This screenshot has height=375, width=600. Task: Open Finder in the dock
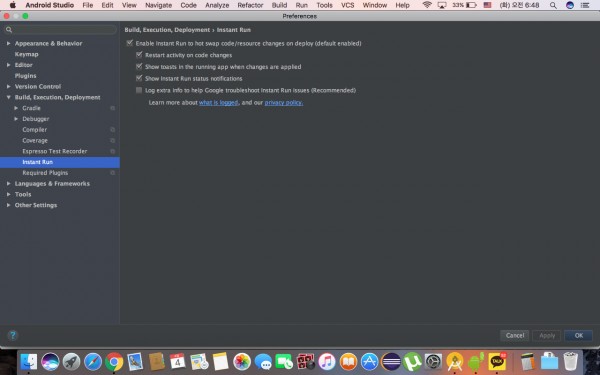pos(29,362)
